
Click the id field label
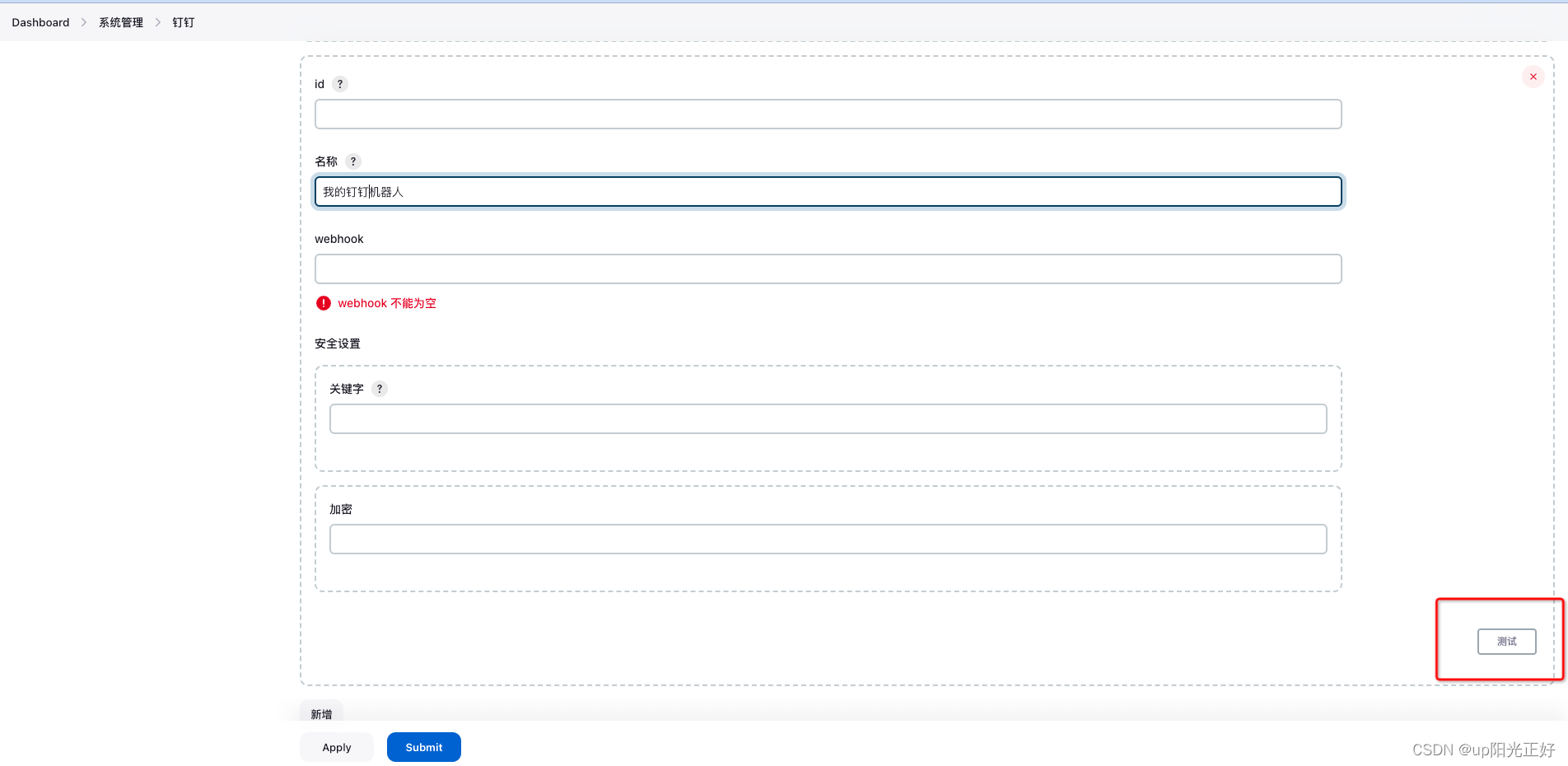320,84
